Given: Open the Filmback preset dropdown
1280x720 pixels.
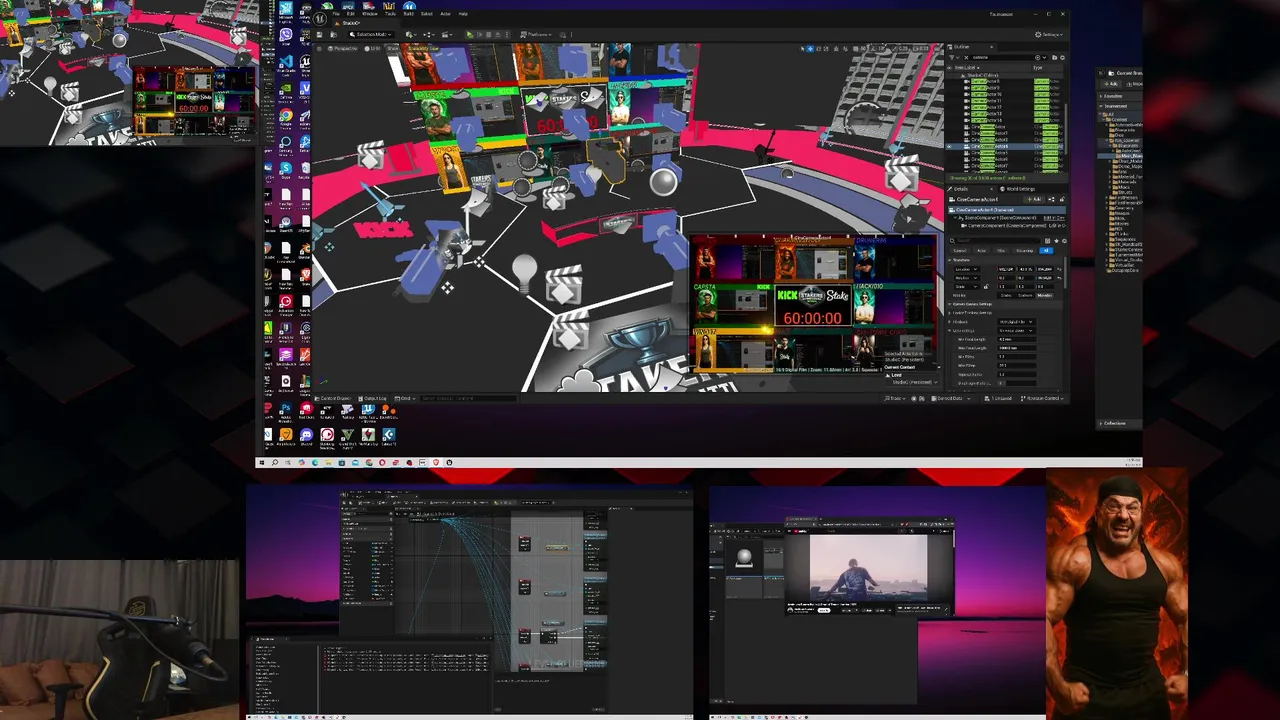Looking at the screenshot, I should point(1016,322).
